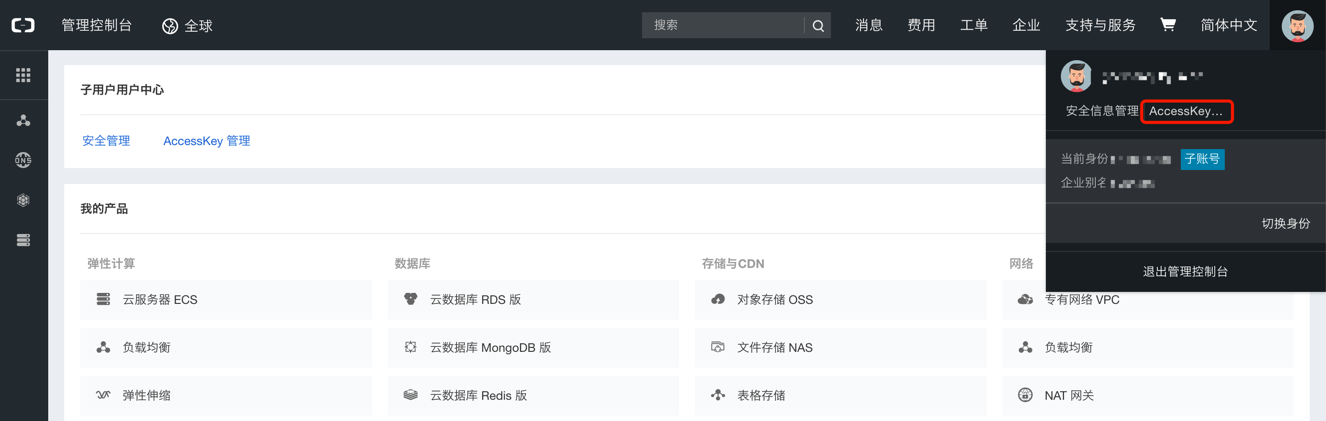Click inside the 搜索 search field
The image size is (1326, 421).
(724, 25)
